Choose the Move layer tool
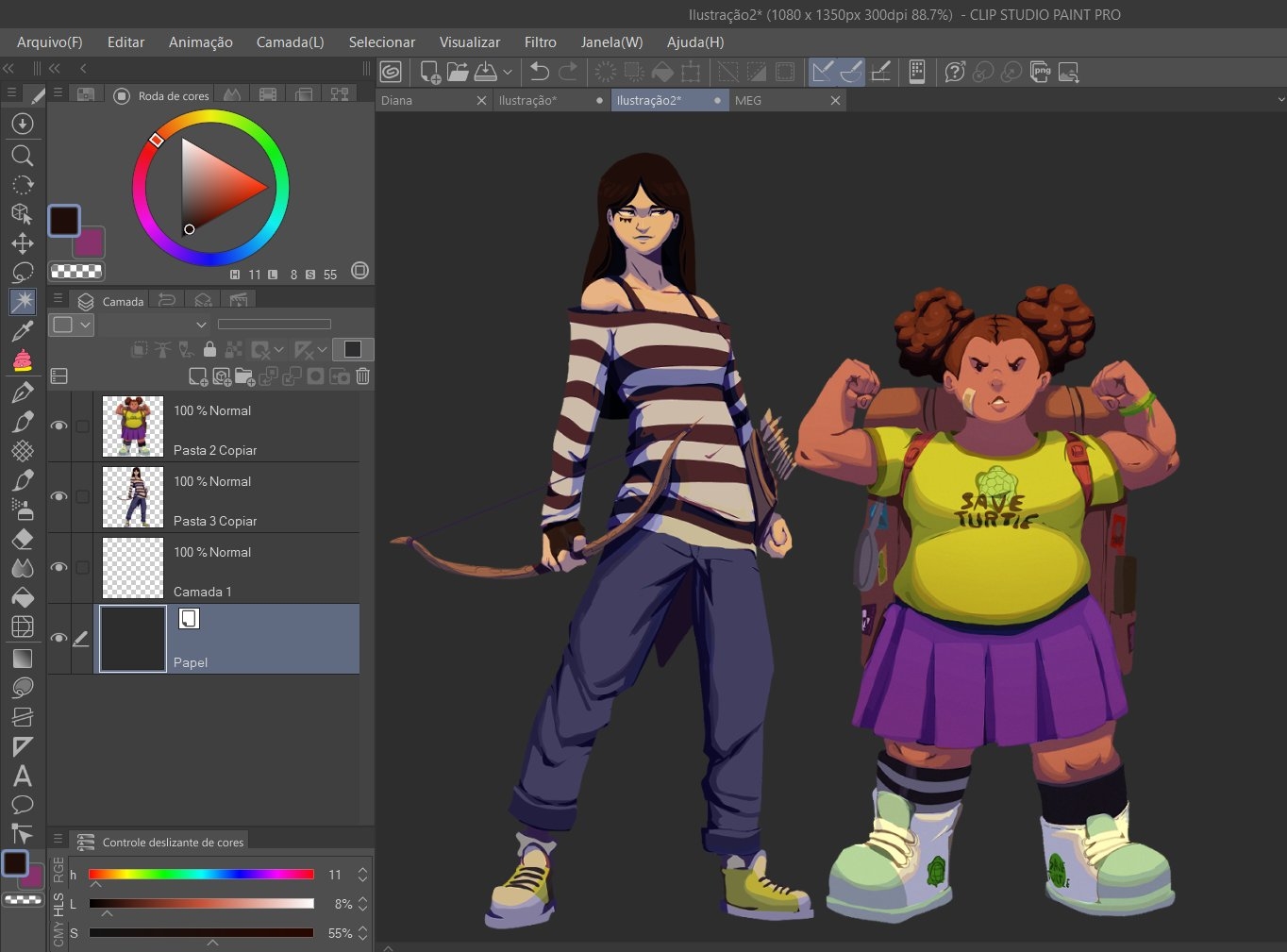This screenshot has height=952, width=1287. pyautogui.click(x=23, y=243)
